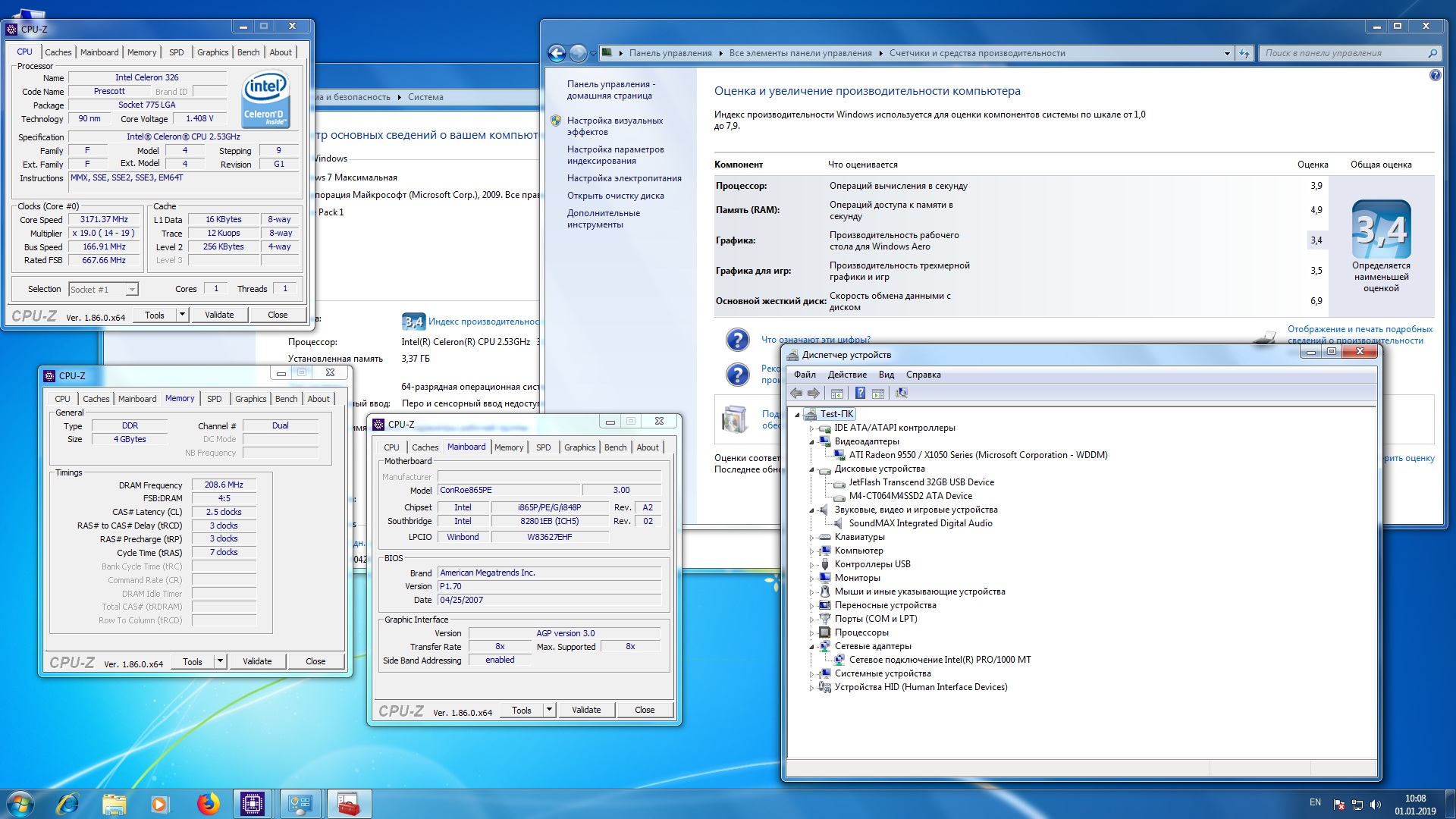Click Device Manager help toolbar icon
The image size is (1456, 819).
pos(860,393)
